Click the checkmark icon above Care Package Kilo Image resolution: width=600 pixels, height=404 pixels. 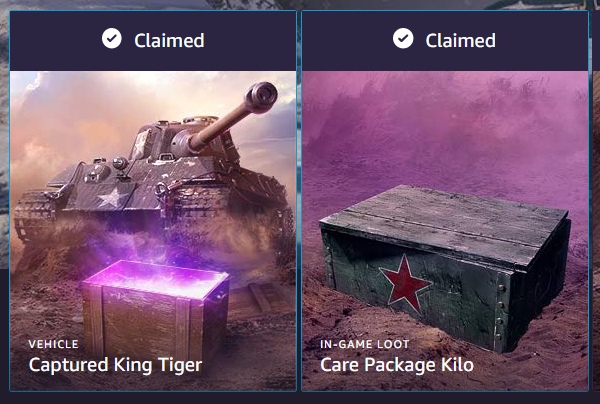[x=403, y=39]
